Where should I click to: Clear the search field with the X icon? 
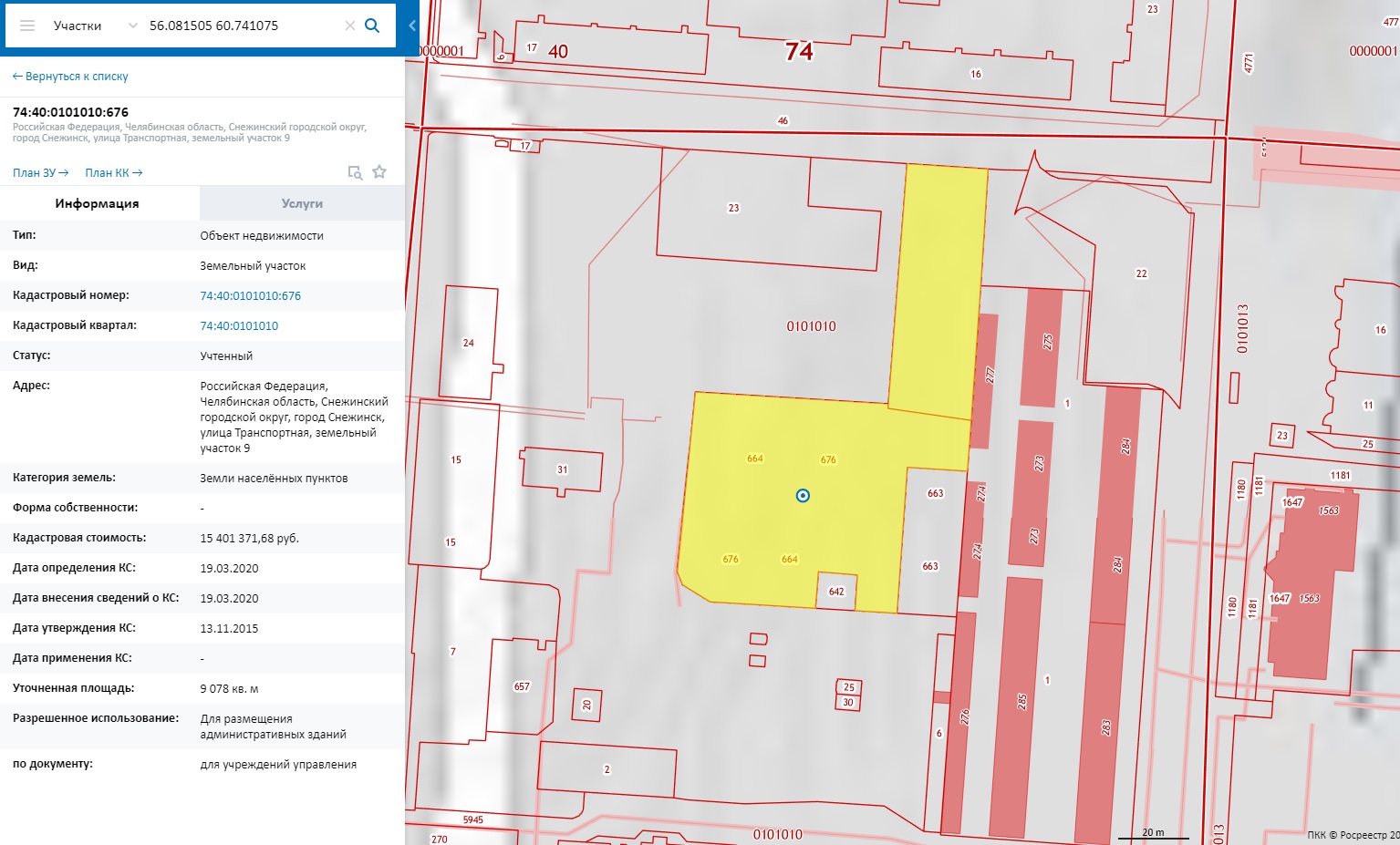[x=349, y=26]
